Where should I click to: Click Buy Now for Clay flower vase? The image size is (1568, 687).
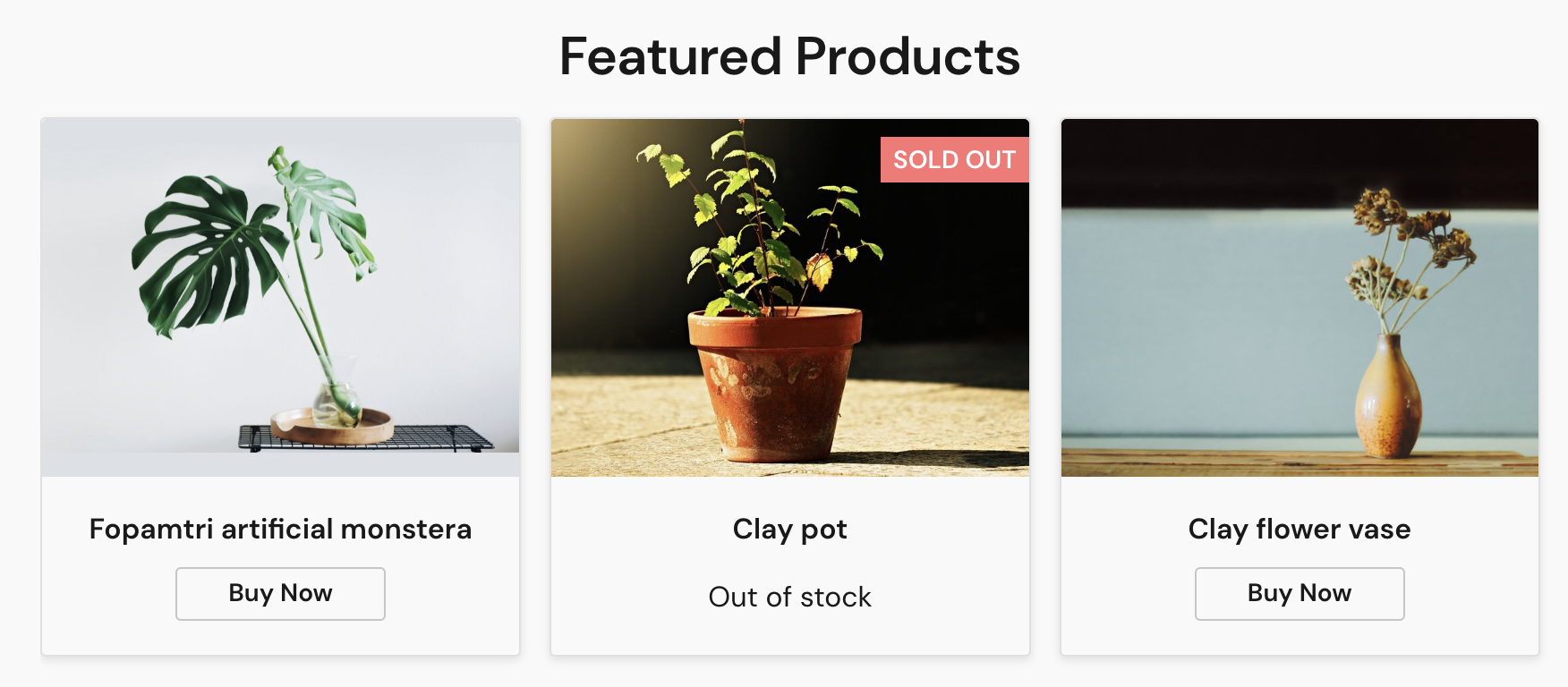click(1300, 593)
